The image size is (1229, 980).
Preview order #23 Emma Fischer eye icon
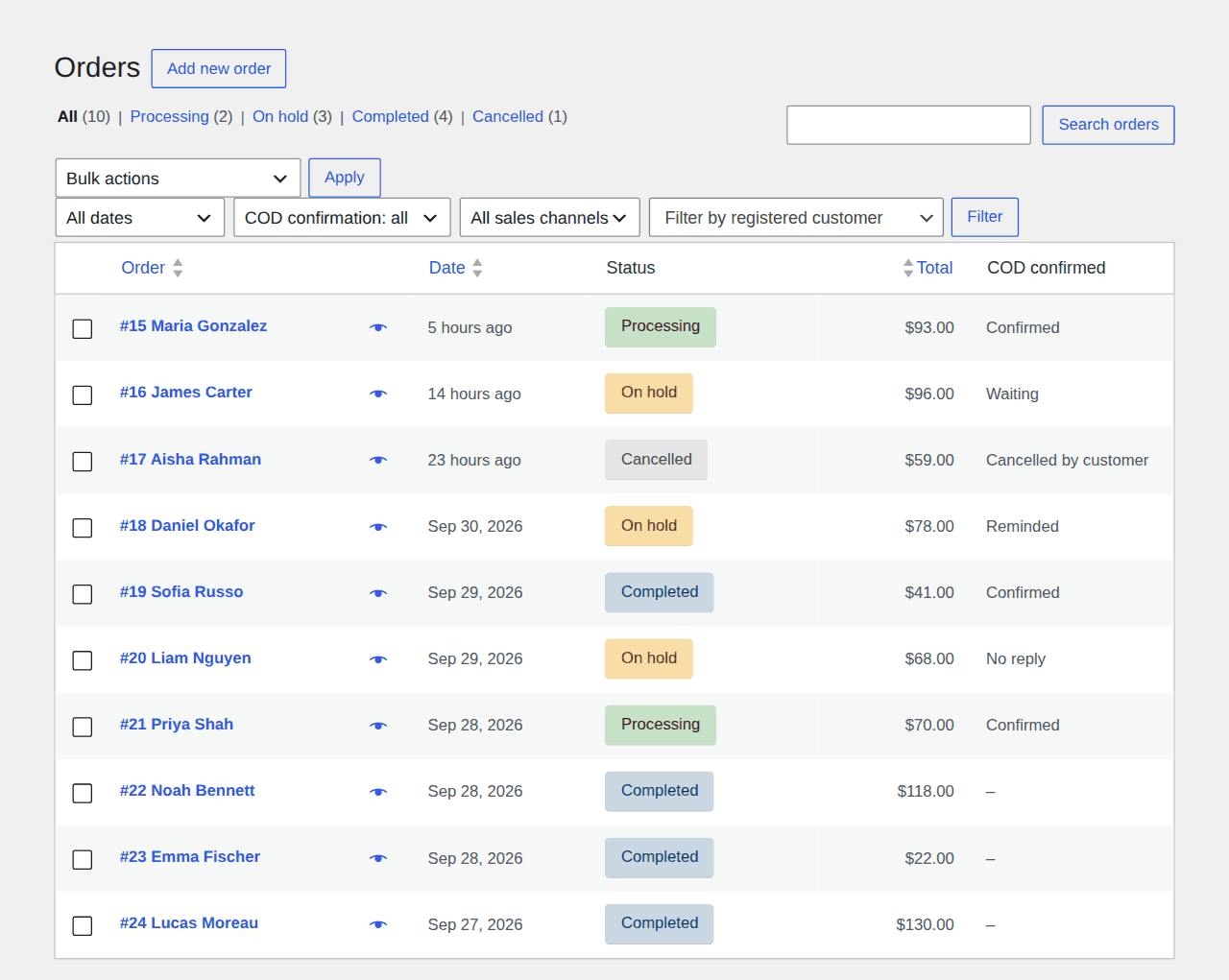click(378, 858)
